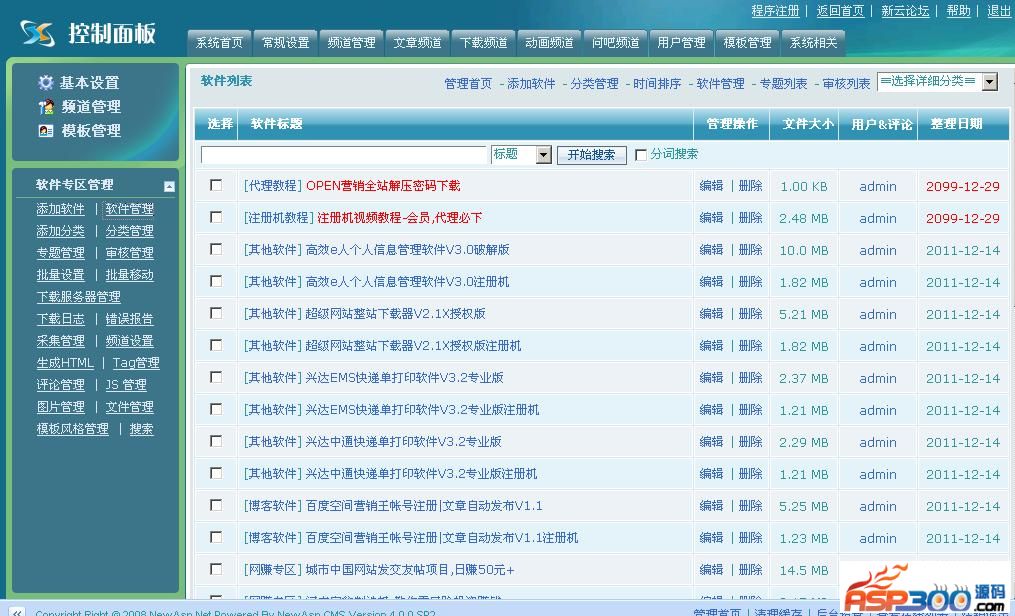This screenshot has width=1015, height=616.
Task: Click the icon beside 模板管理
Action: point(45,131)
